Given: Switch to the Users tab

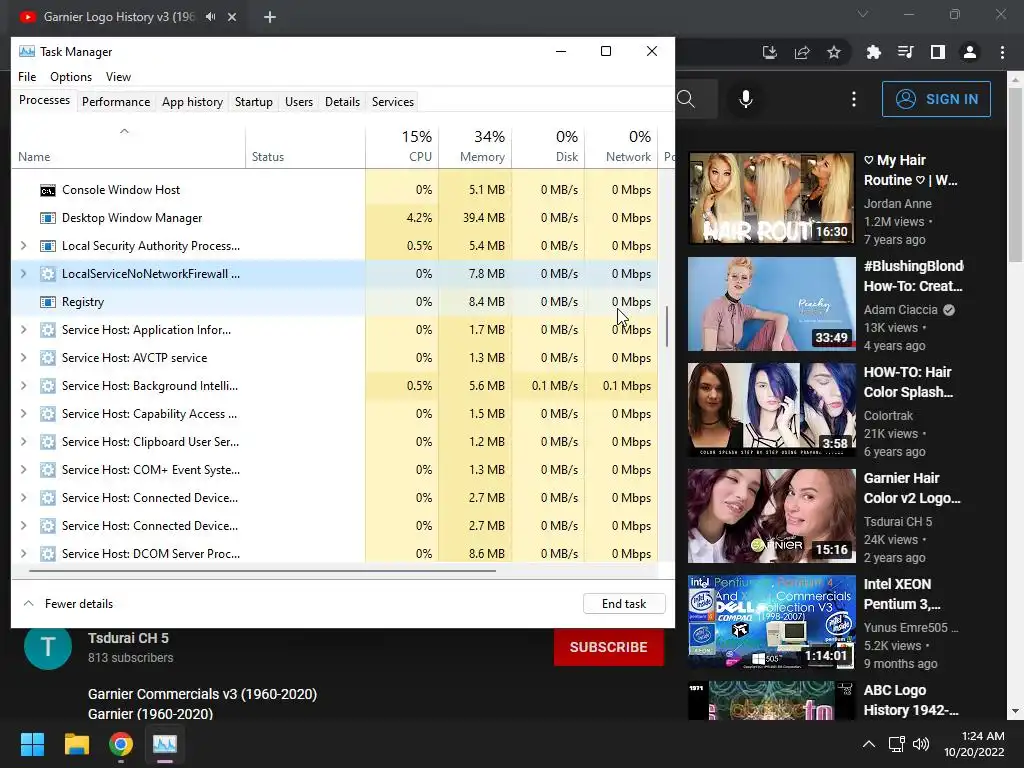Looking at the screenshot, I should coord(298,102).
